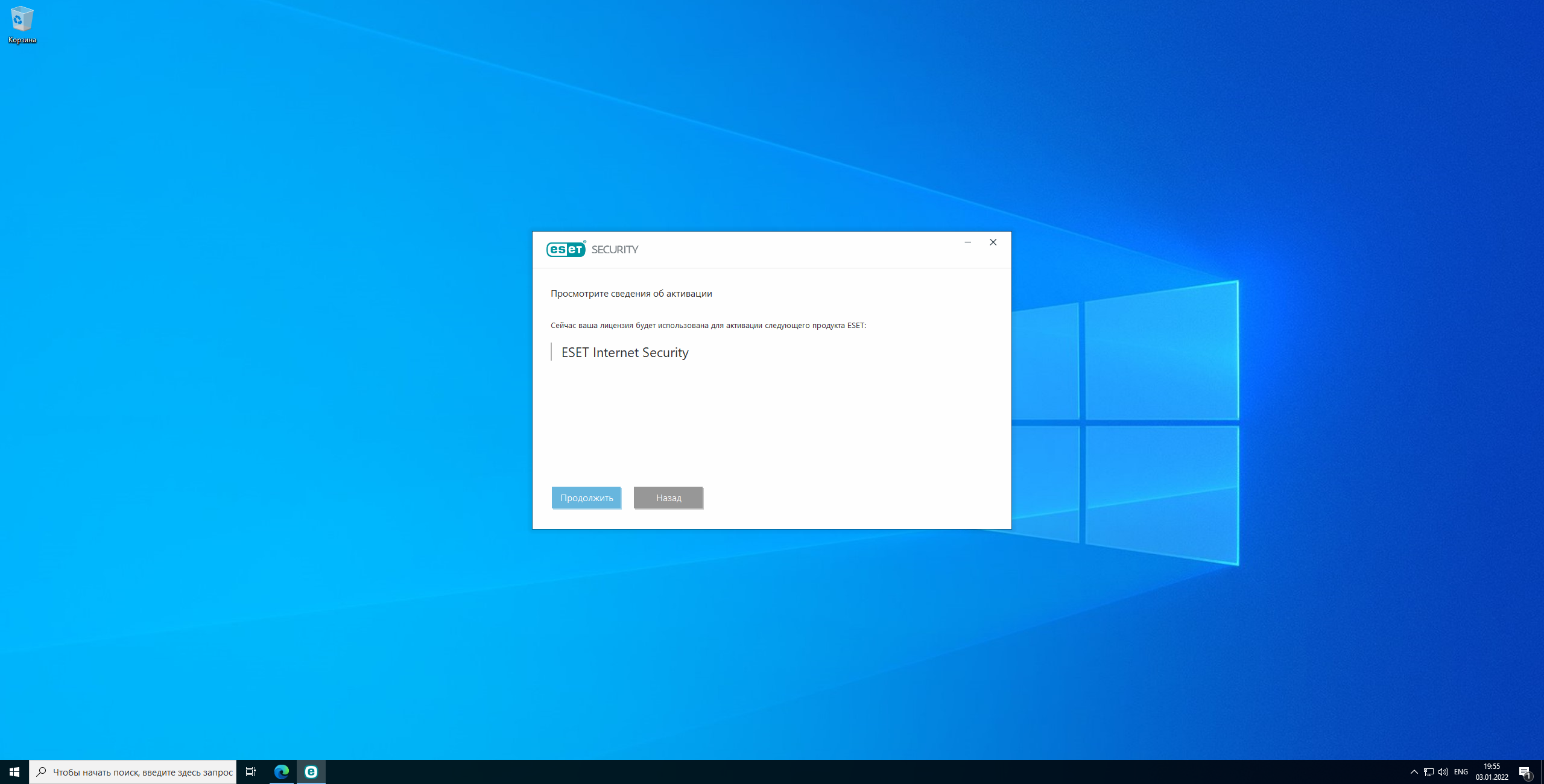Click the SECURITY title text in the header

(x=615, y=250)
